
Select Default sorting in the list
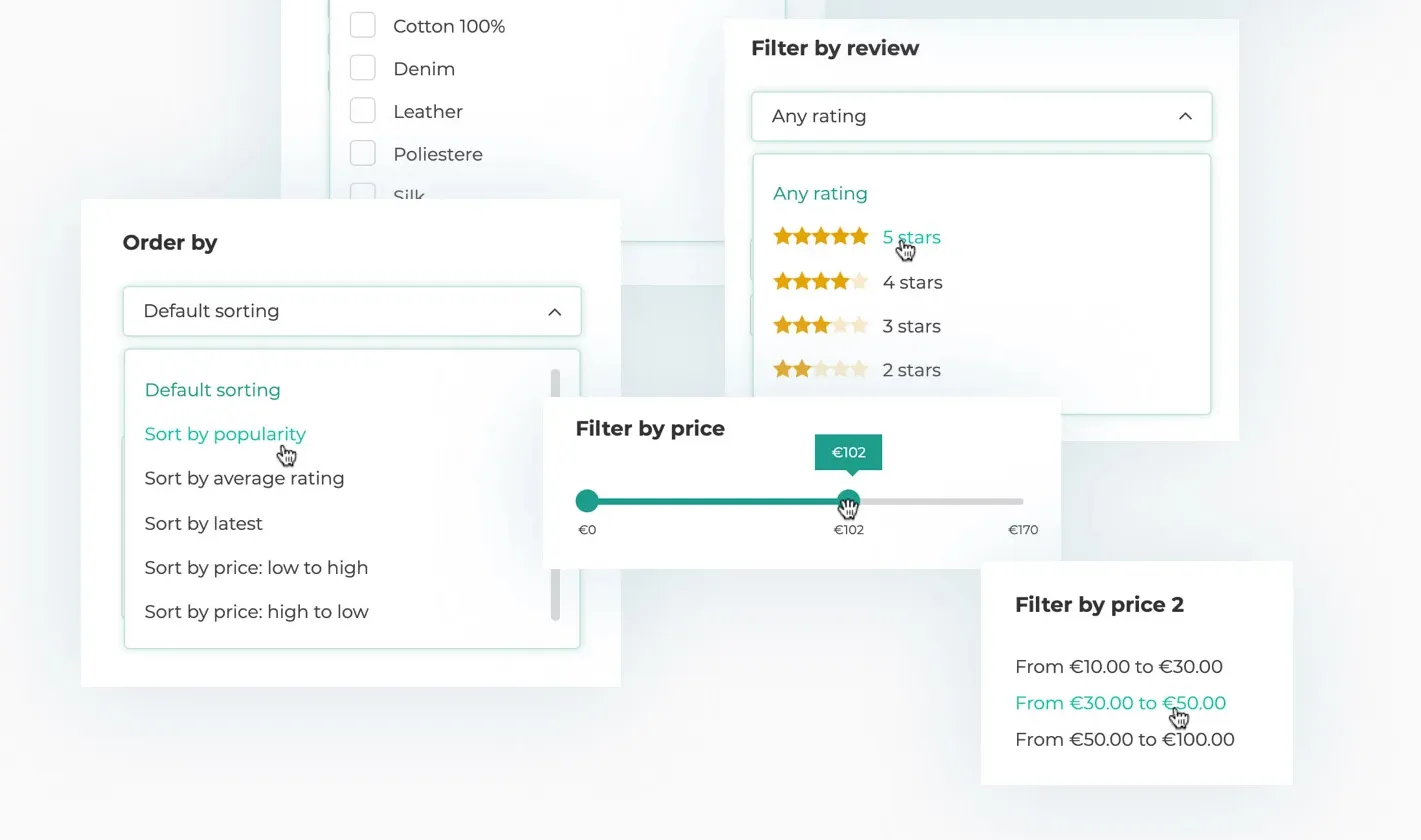tap(212, 390)
